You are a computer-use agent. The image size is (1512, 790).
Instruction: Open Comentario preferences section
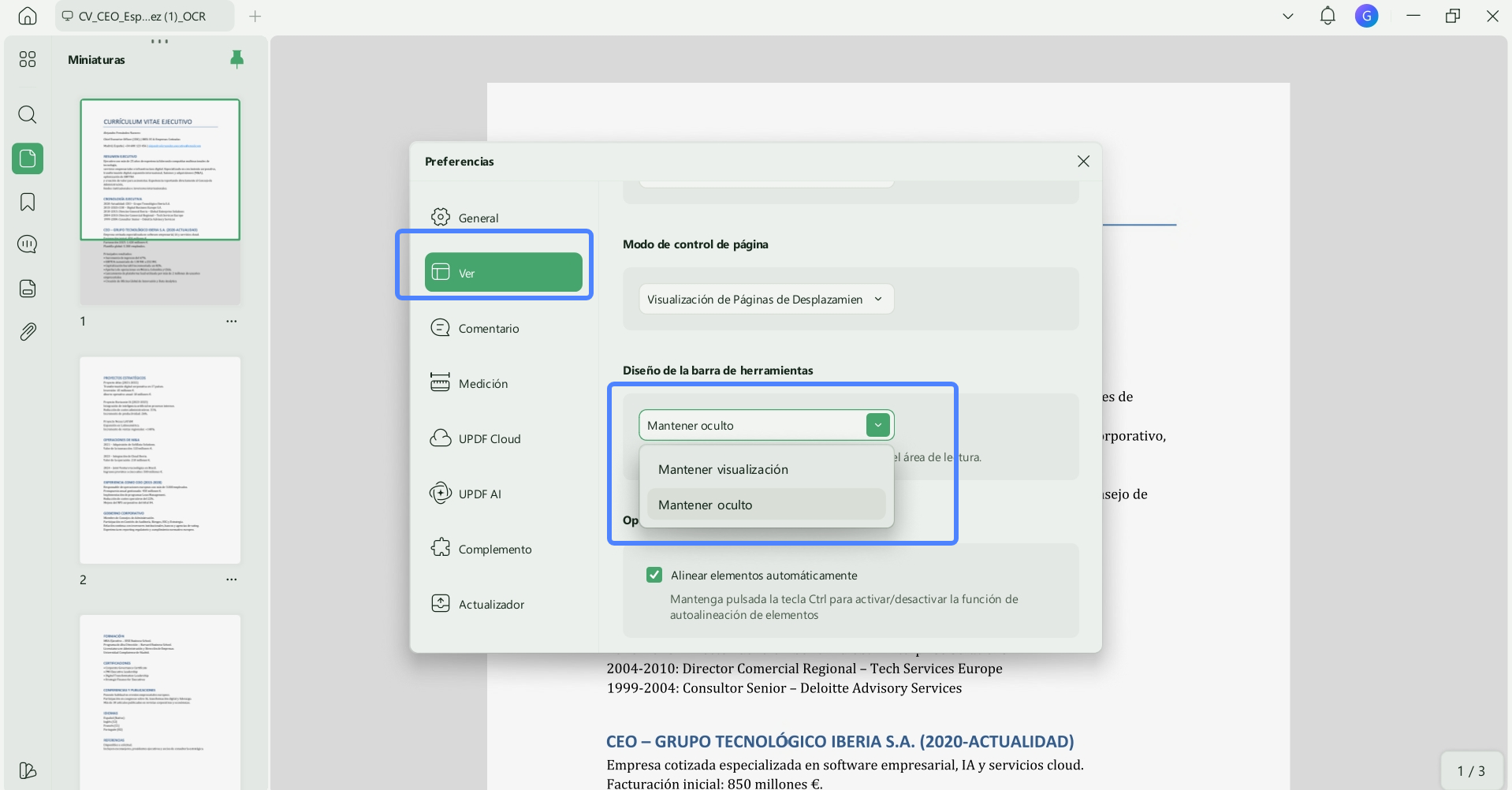[504, 328]
